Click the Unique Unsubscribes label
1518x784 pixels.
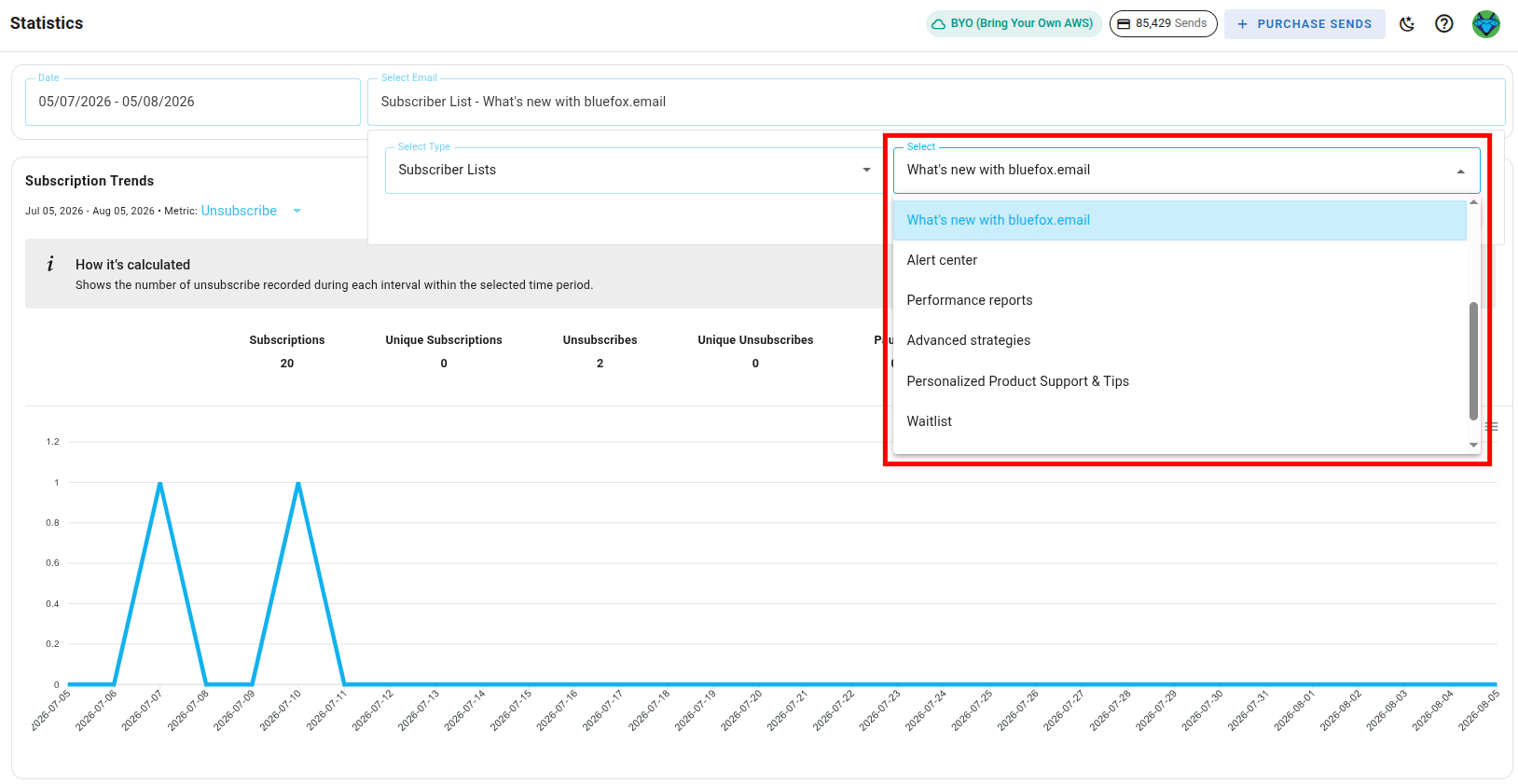(x=755, y=340)
